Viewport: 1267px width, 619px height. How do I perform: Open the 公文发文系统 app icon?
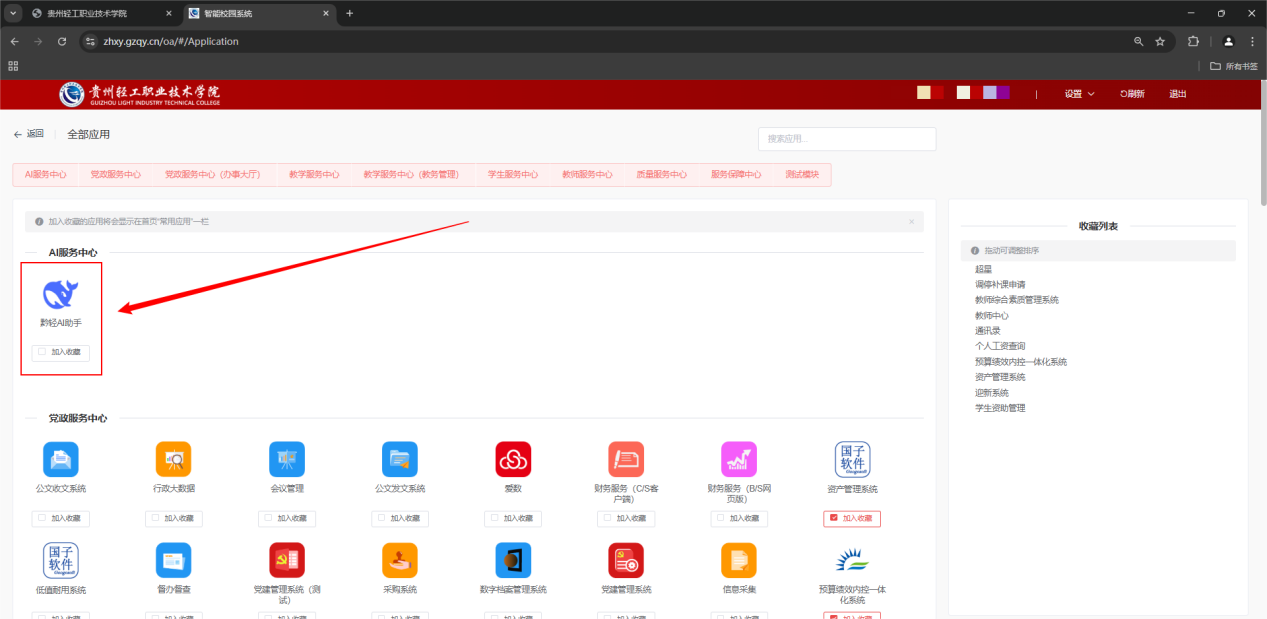click(400, 459)
